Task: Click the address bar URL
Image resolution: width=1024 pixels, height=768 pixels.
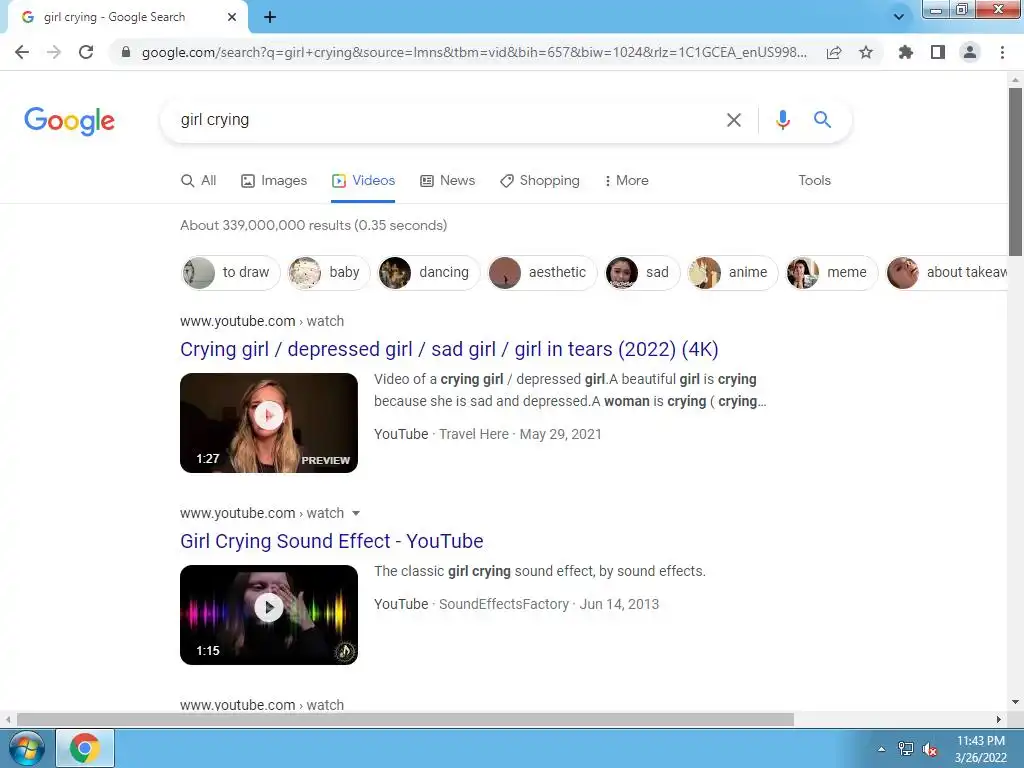Action: click(474, 52)
